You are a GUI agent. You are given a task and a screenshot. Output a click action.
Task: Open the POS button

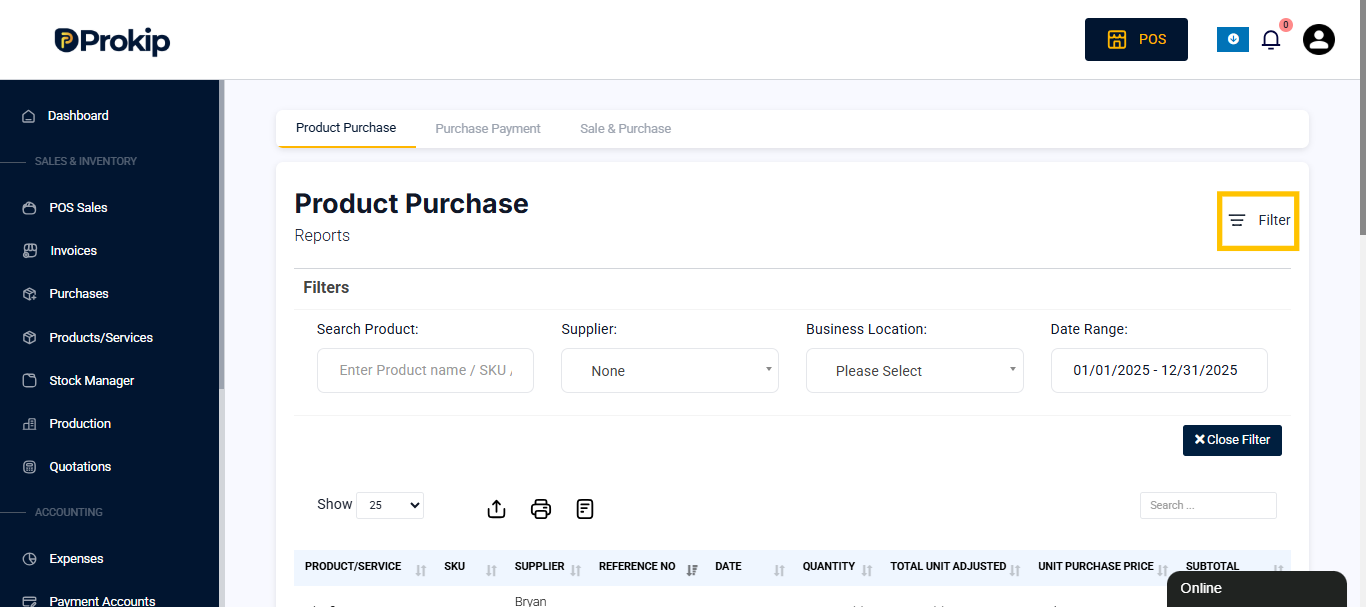(x=1136, y=39)
